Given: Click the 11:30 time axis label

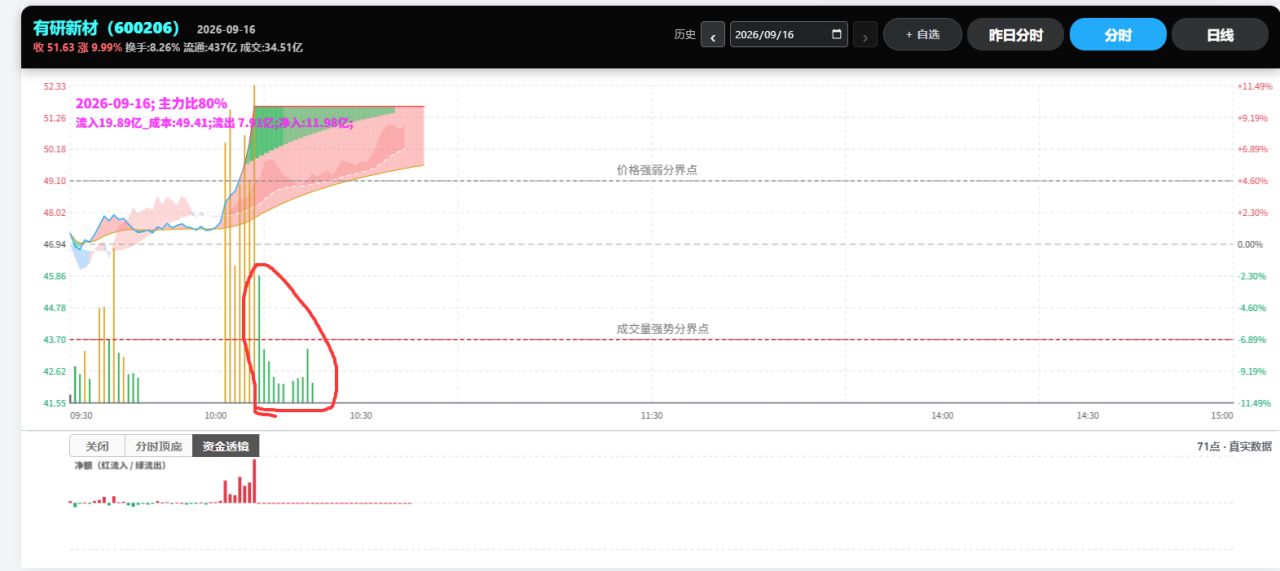Looking at the screenshot, I should click(651, 415).
